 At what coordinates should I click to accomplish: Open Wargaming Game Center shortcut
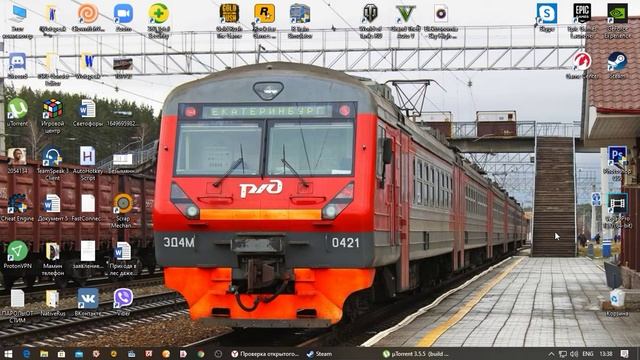coord(582,61)
